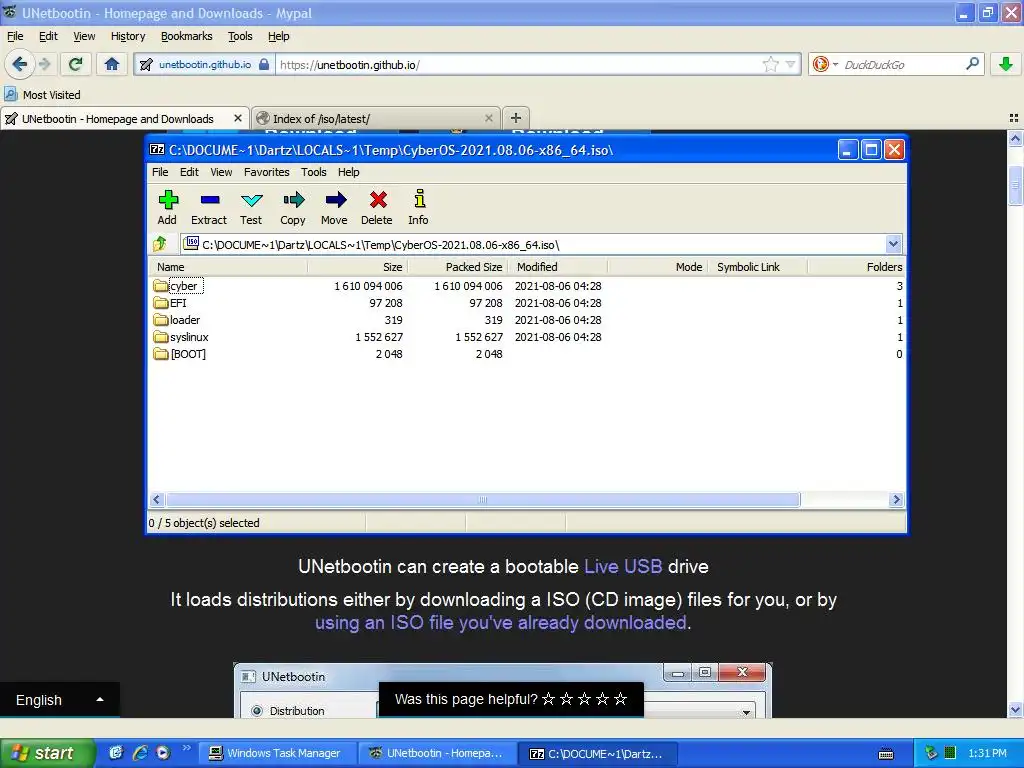Open link 'using an ISO file you've already downloaded'

500,622
